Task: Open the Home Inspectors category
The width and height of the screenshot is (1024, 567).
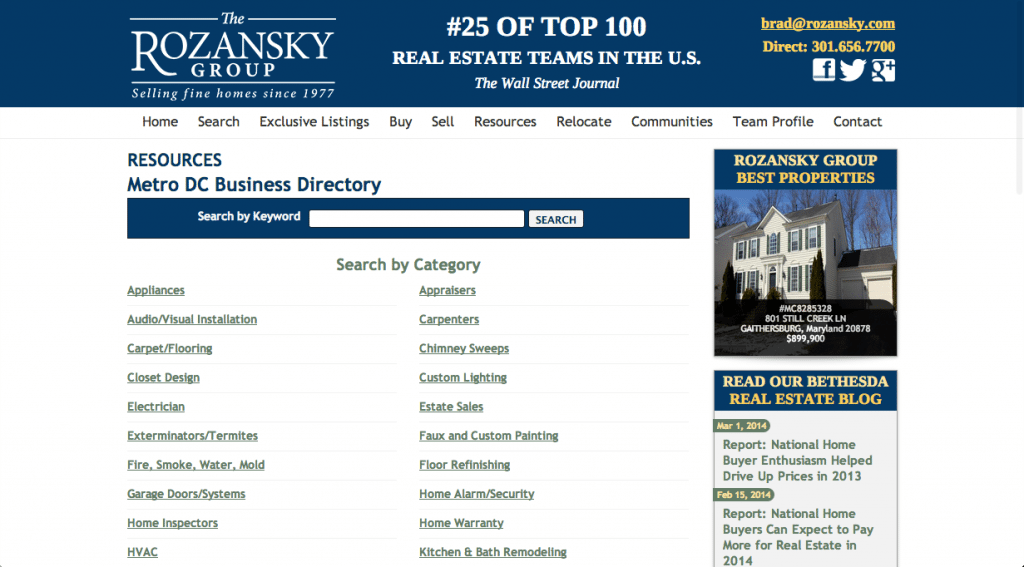Action: pos(172,523)
